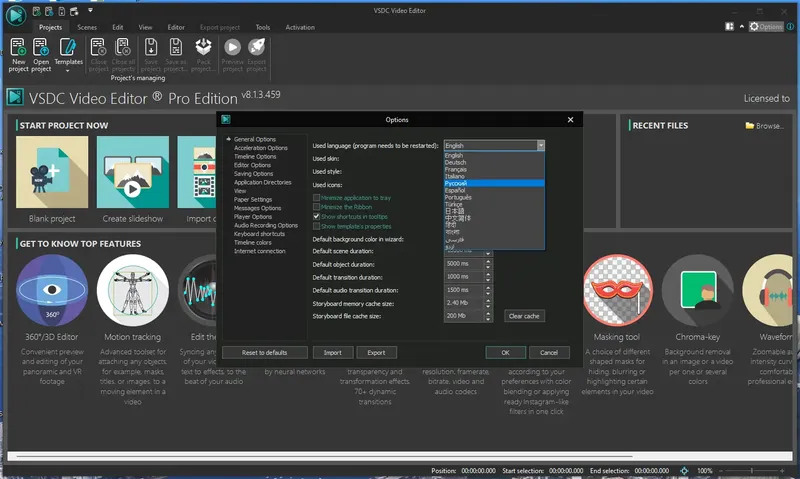The height and width of the screenshot is (479, 800).
Task: Open the Motion tracking feature icon
Action: (133, 290)
